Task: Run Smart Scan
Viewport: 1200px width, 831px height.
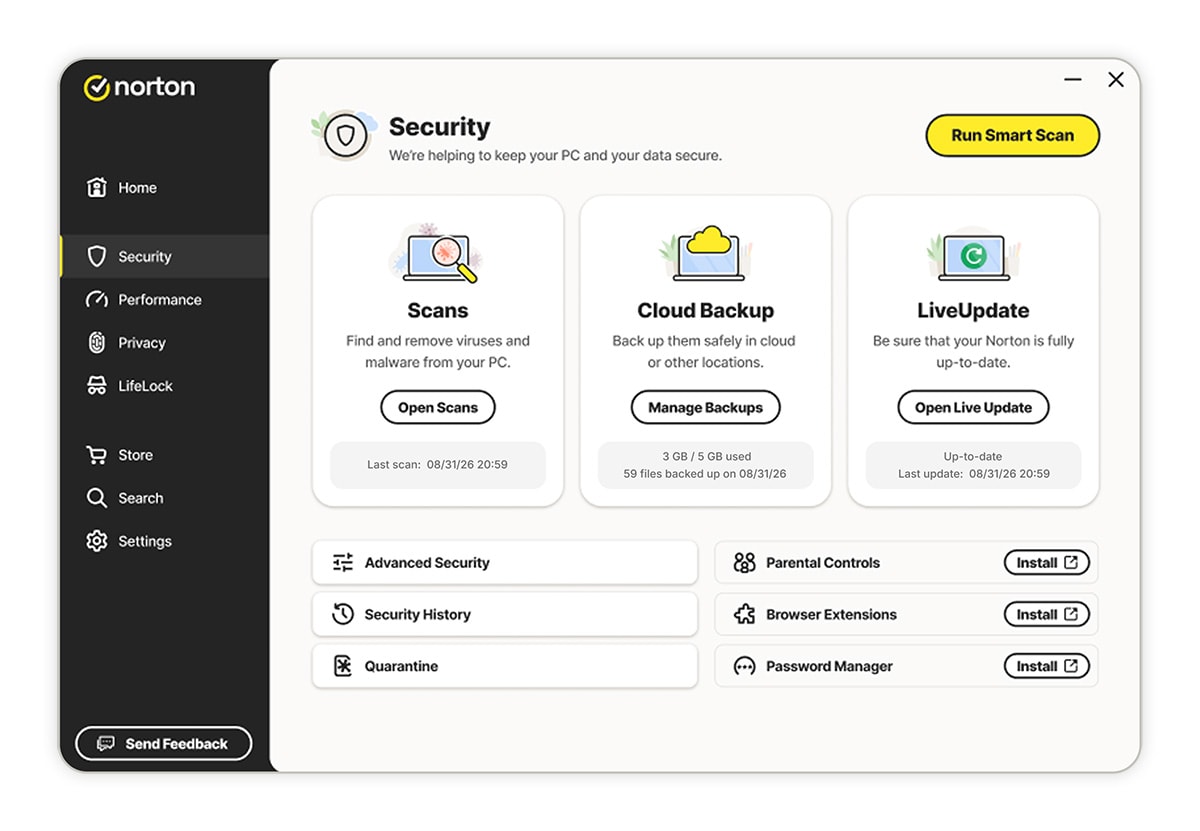Action: pos(1012,136)
